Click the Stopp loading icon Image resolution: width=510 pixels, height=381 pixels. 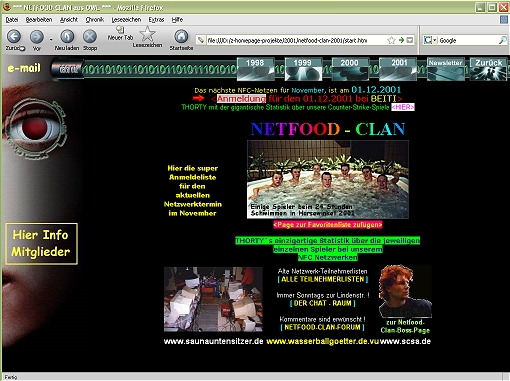coord(90,36)
